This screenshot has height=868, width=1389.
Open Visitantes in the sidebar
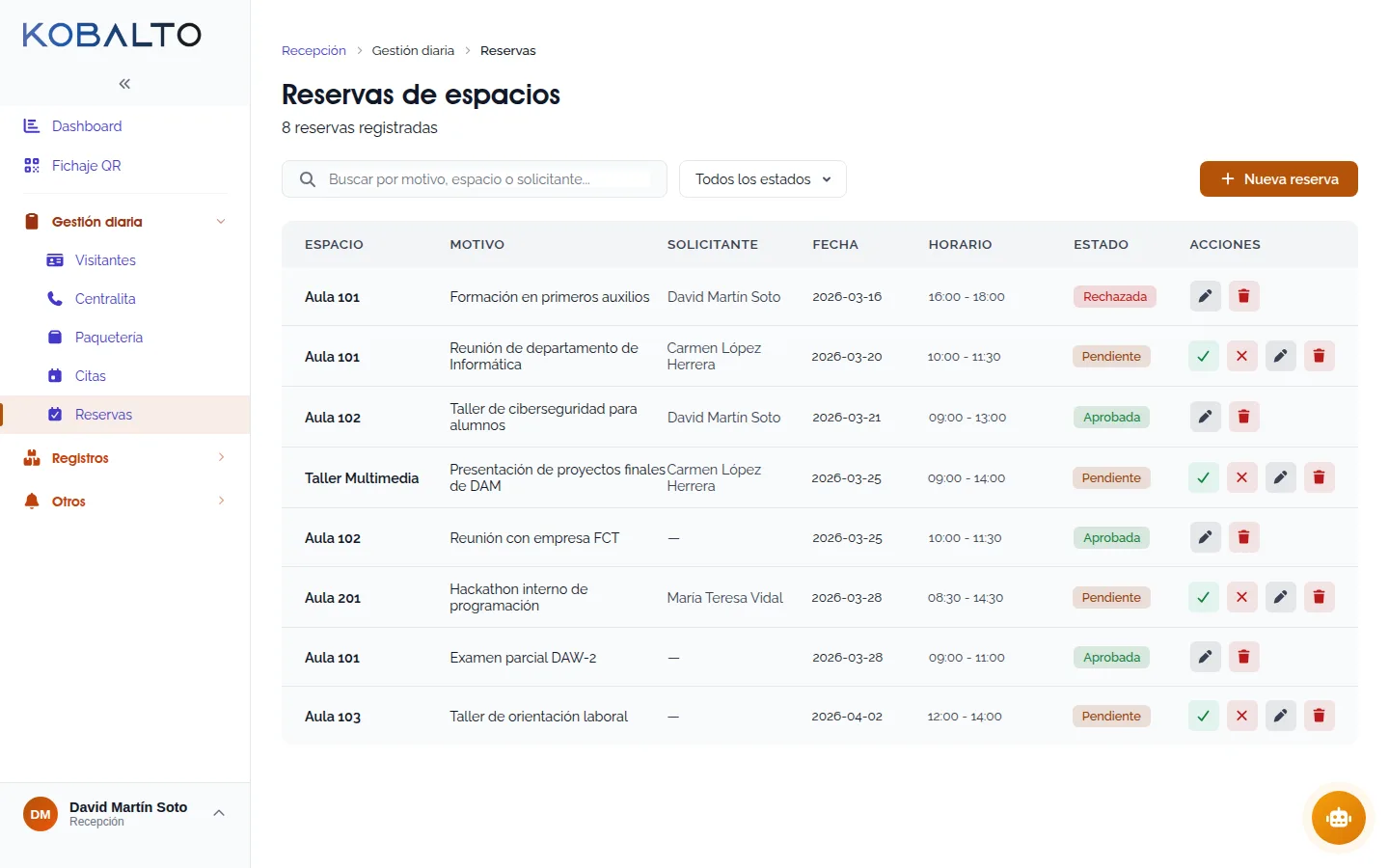pos(124,260)
